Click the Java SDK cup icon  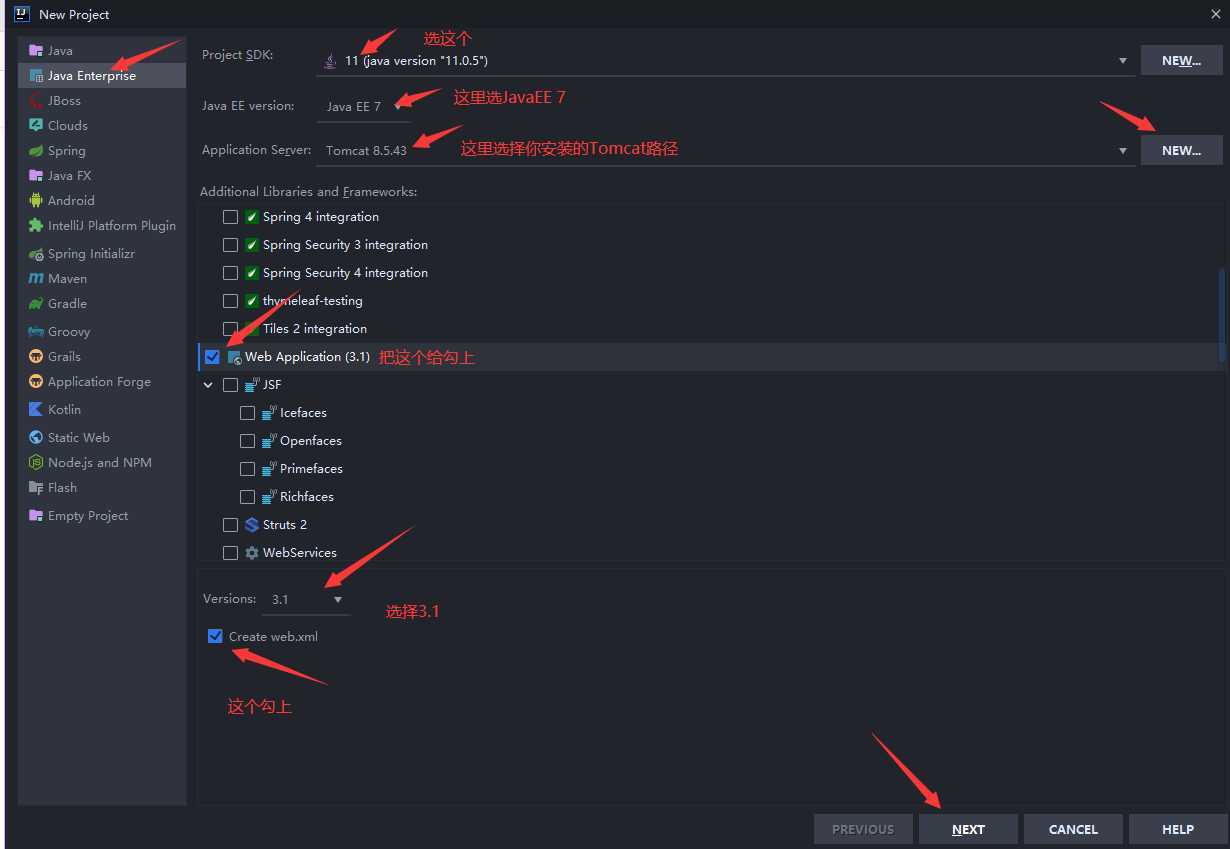[x=331, y=61]
